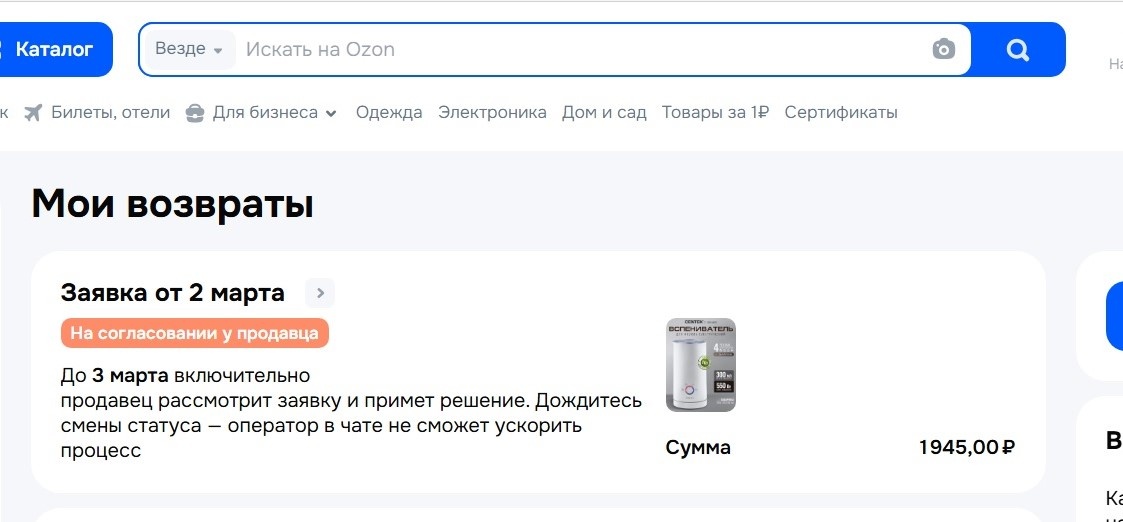Open the milk frother product thumbnail
Image resolution: width=1123 pixels, height=522 pixels.
700,365
